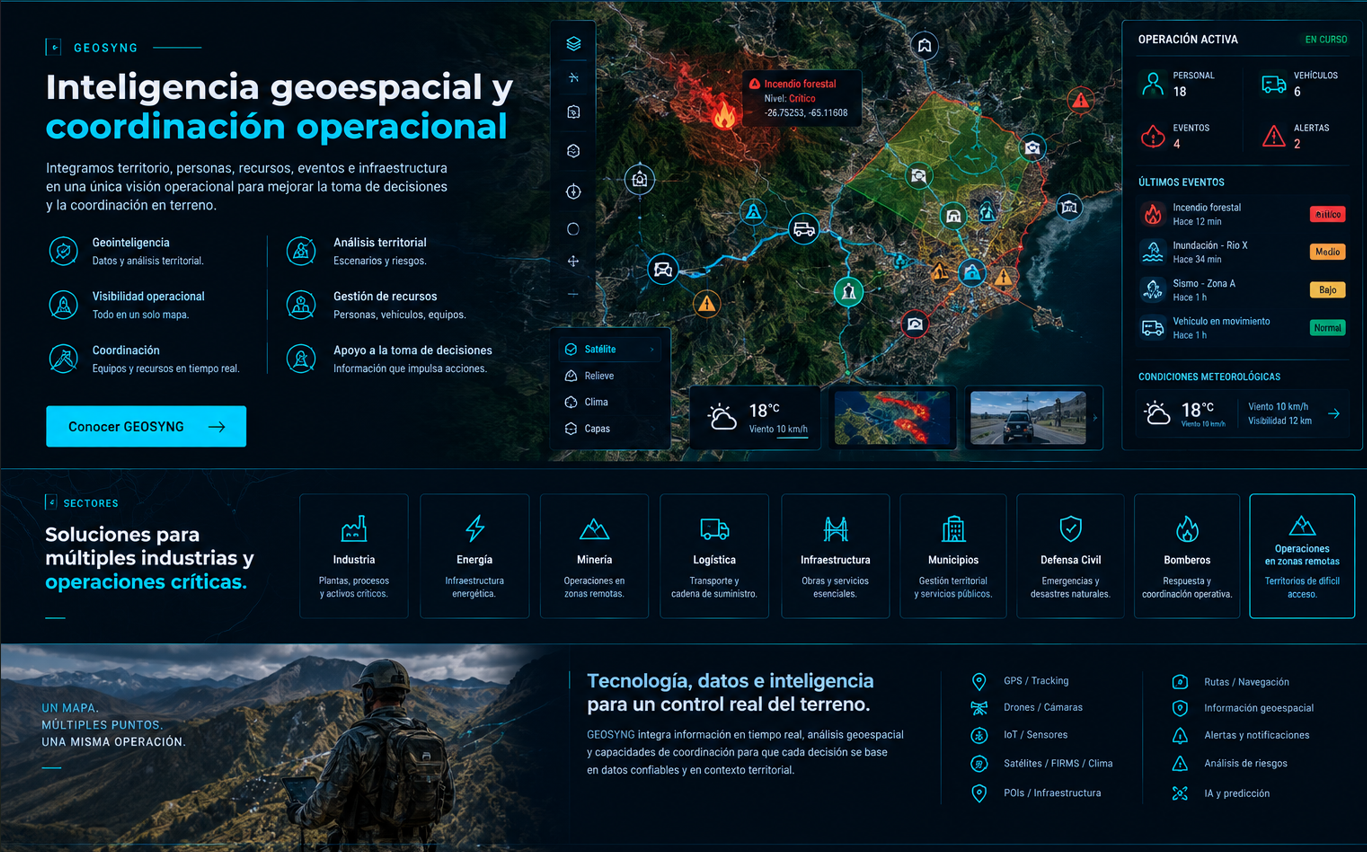Click the Energía lightning bolt icon
1367x852 pixels.
(475, 528)
